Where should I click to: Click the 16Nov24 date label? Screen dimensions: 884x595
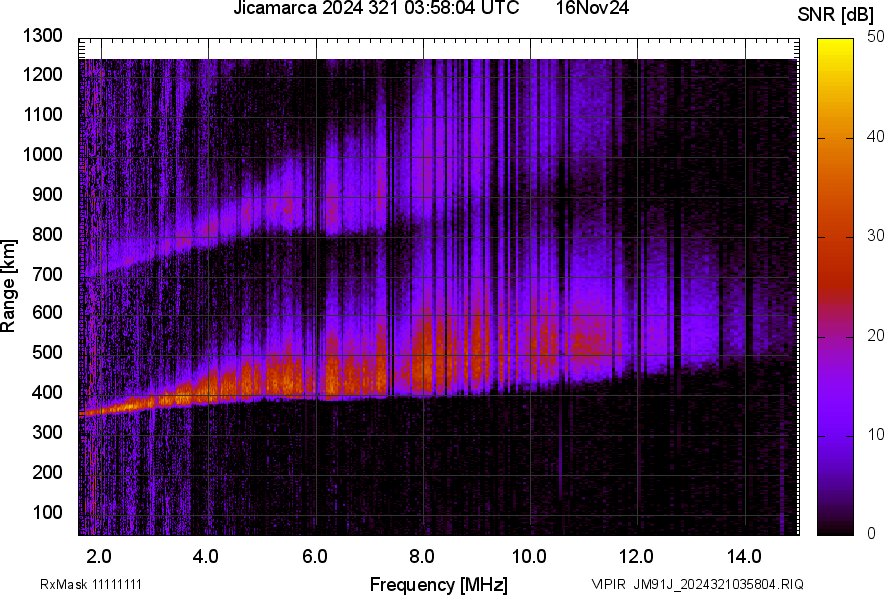pyautogui.click(x=592, y=8)
